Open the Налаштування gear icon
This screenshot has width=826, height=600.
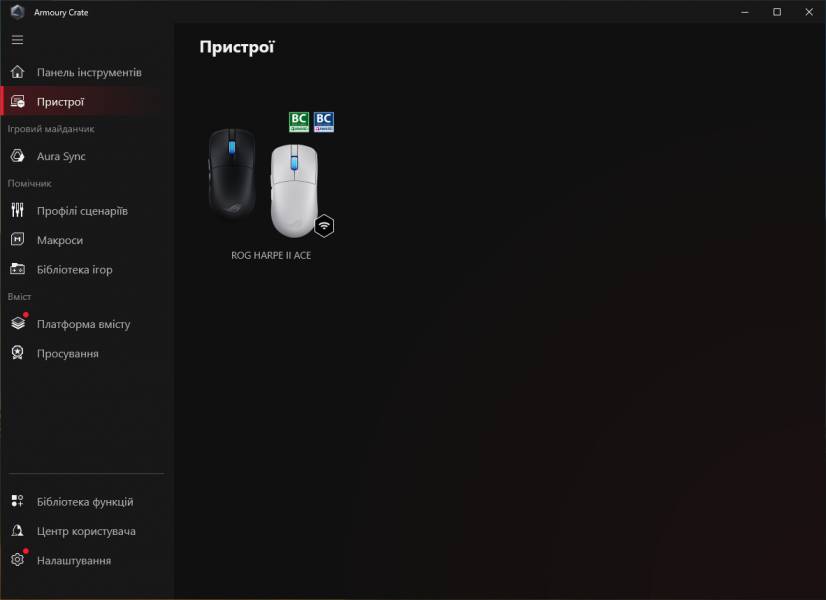(x=17, y=559)
